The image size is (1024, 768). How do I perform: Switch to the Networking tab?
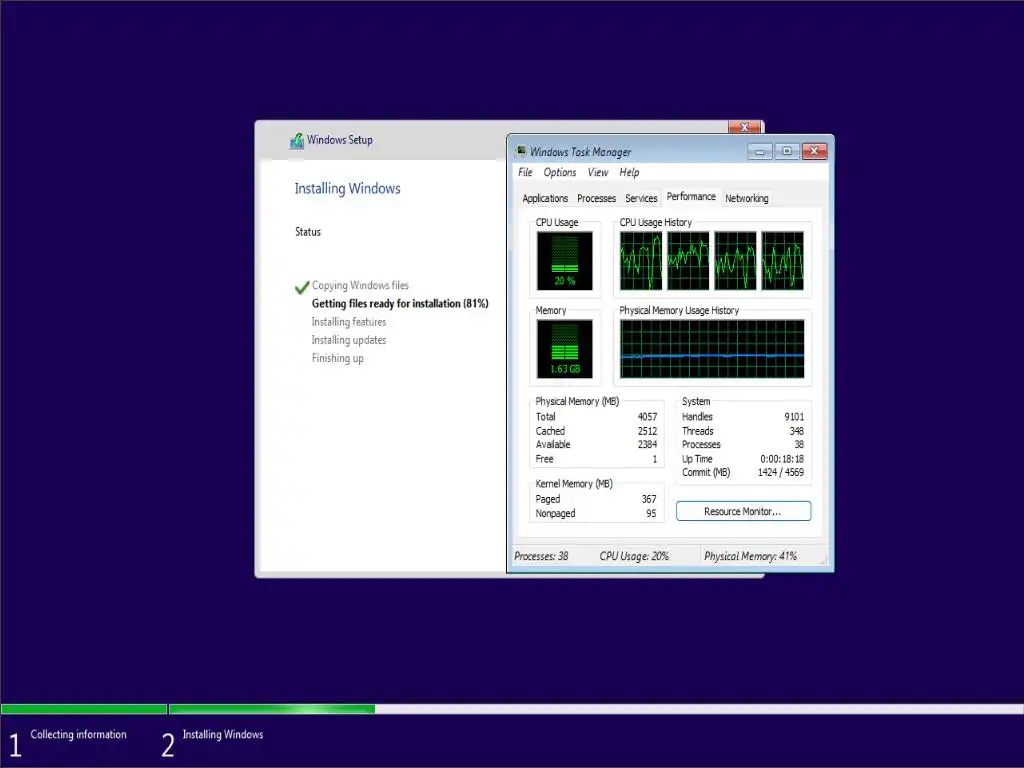746,198
